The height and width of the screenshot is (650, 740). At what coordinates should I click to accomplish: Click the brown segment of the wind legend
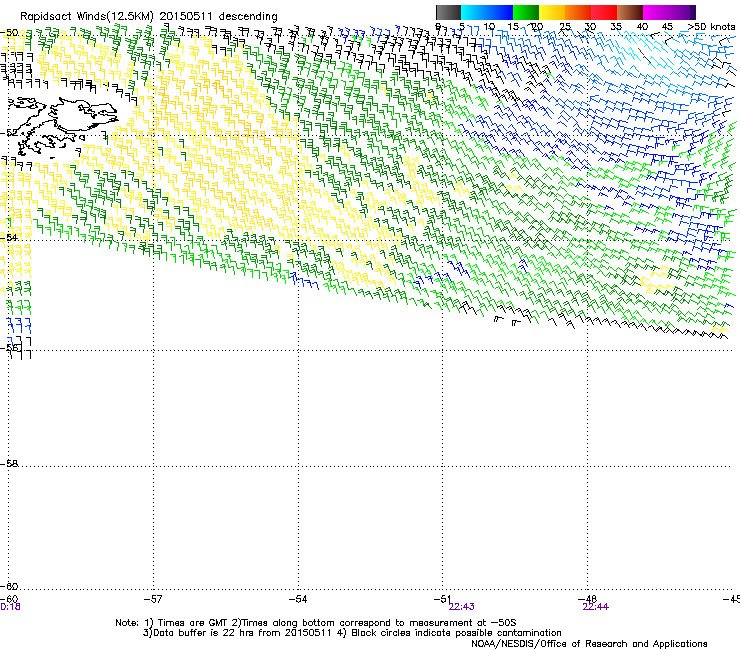(x=630, y=12)
